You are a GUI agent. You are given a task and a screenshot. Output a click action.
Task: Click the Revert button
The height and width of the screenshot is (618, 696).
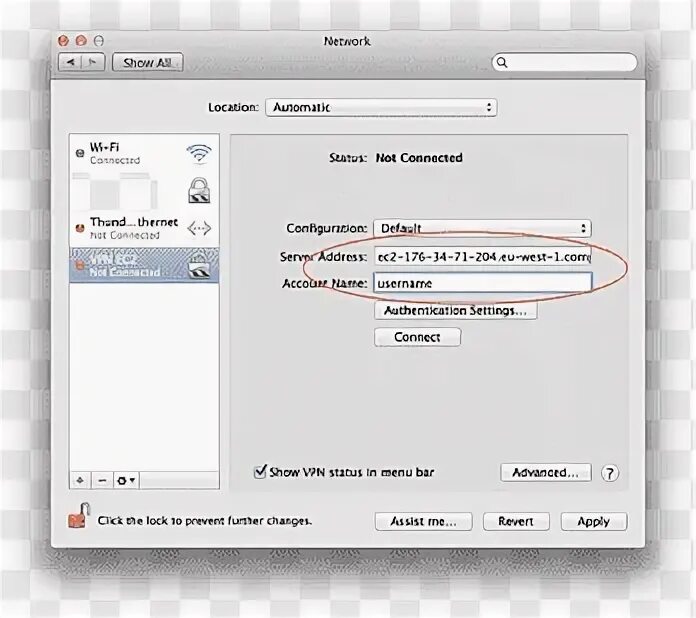click(x=516, y=521)
